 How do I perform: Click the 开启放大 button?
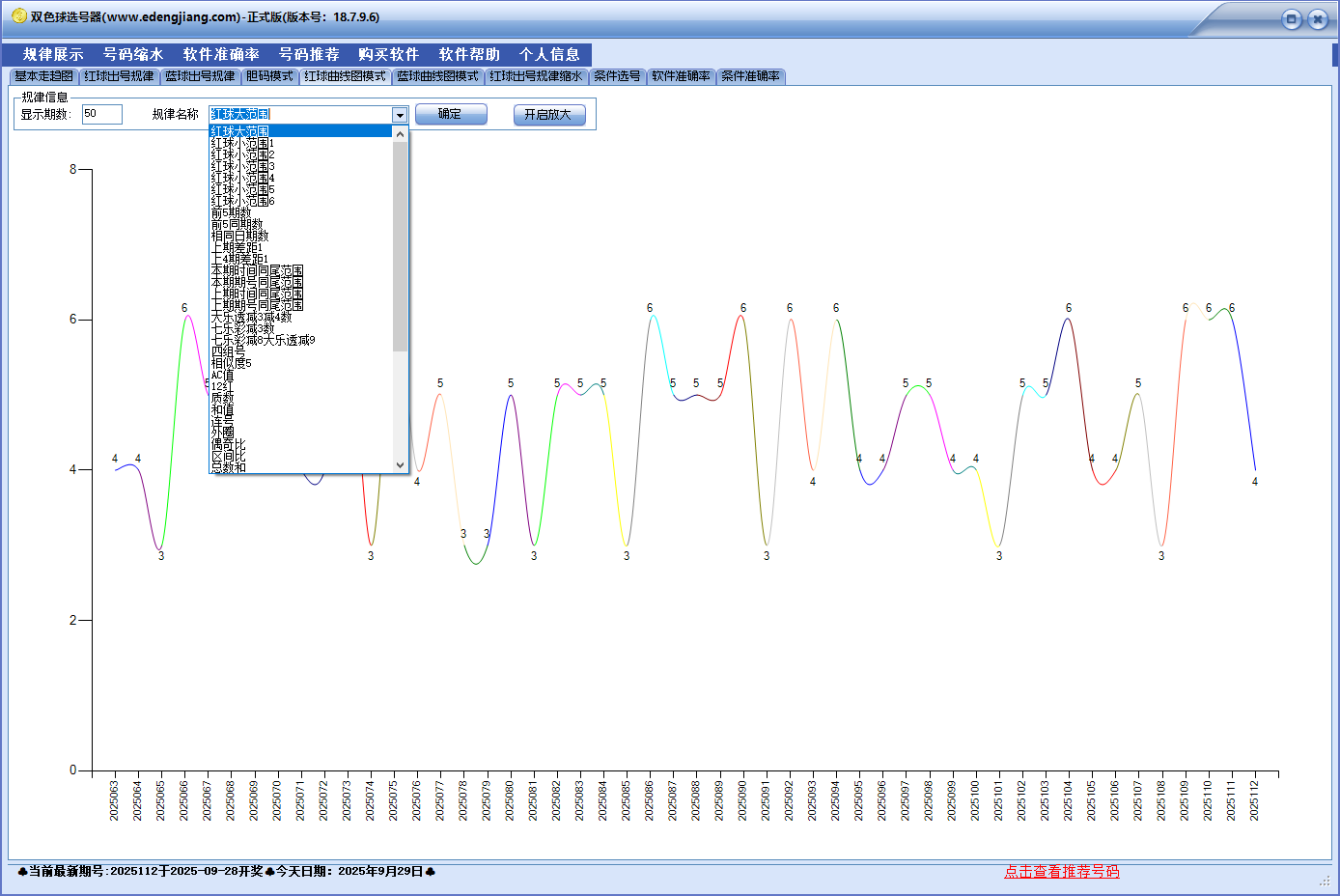point(548,115)
